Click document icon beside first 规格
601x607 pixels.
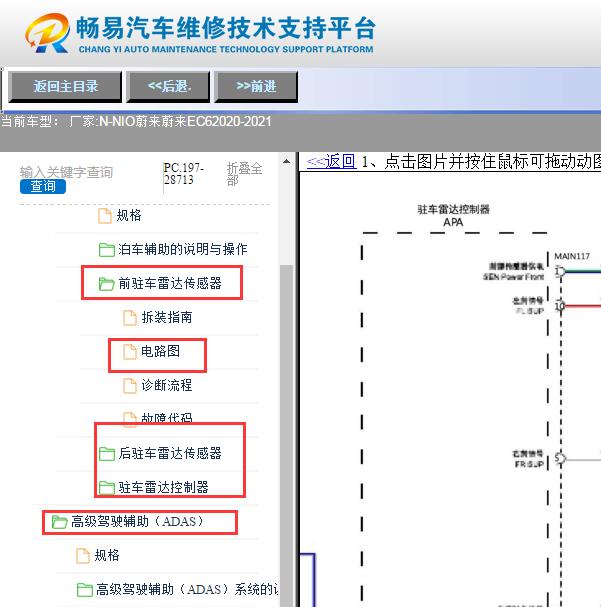tap(105, 216)
